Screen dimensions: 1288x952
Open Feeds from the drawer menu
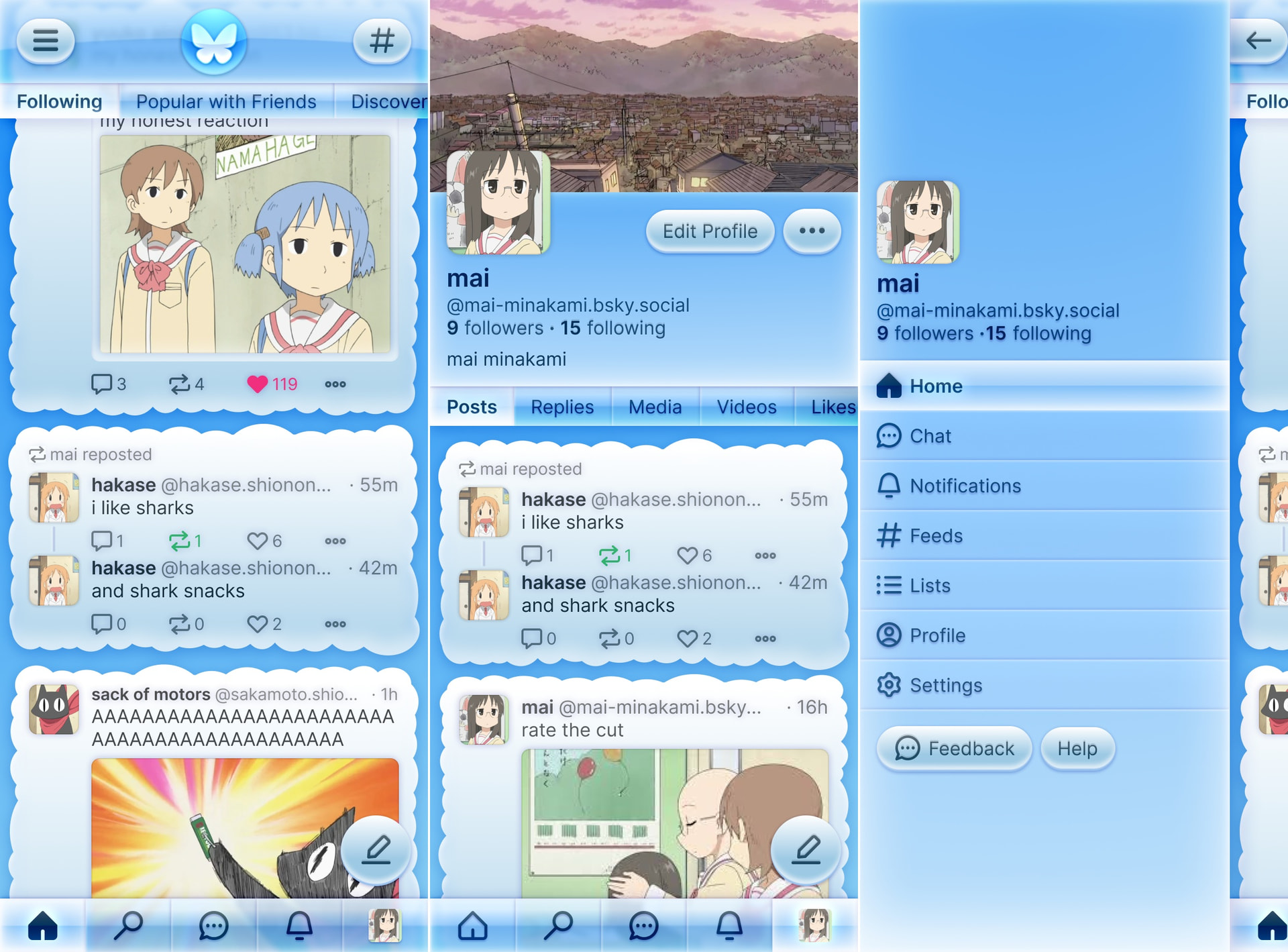pyautogui.click(x=1044, y=535)
